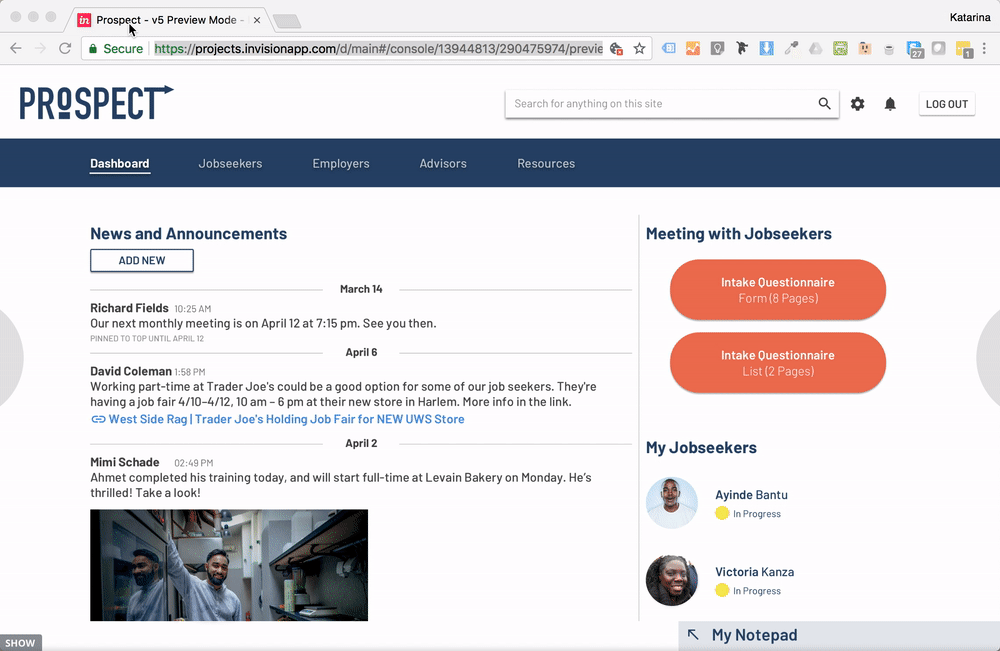Select the Prospect v5 Preview browser tab

tap(167, 20)
